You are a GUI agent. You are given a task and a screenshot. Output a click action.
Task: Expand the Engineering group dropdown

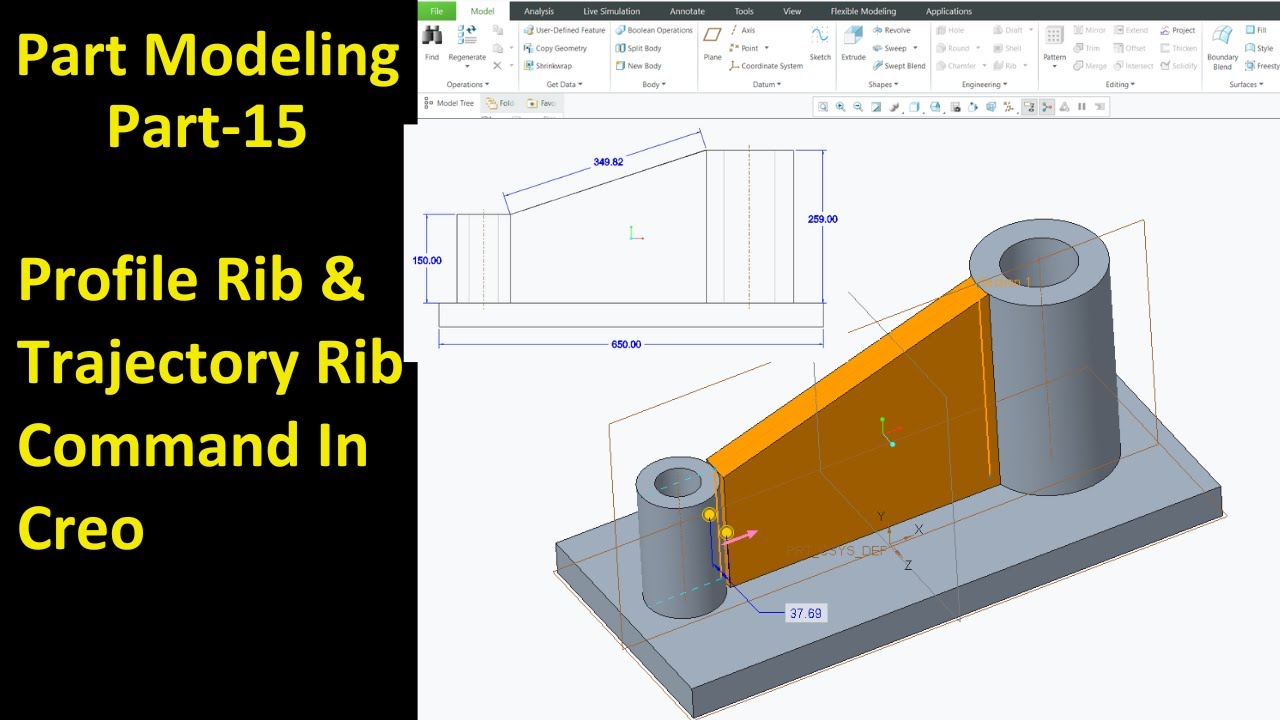coord(984,85)
